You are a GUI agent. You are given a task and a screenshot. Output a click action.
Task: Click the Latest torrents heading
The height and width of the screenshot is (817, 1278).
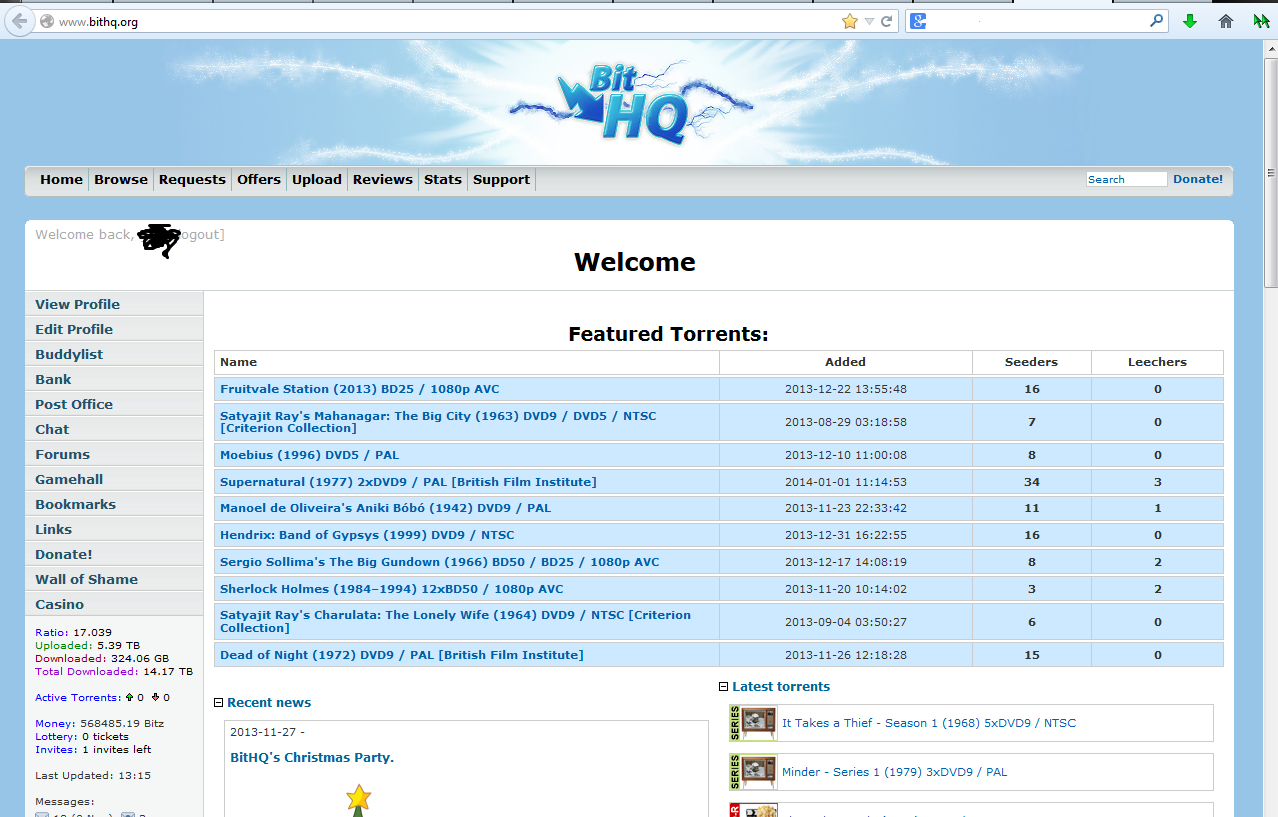tap(781, 687)
